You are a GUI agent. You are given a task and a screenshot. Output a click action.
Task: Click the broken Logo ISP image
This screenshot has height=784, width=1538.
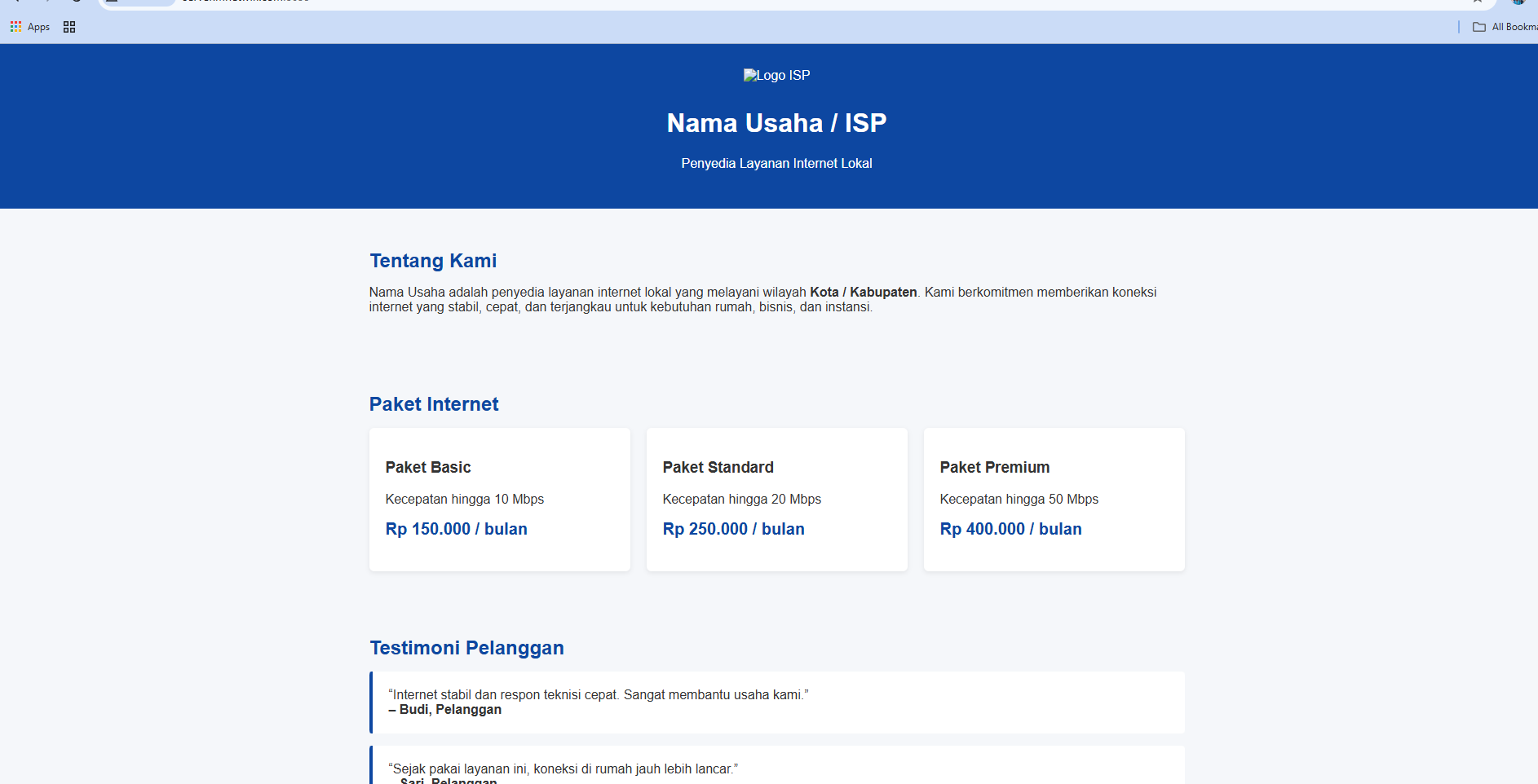pyautogui.click(x=776, y=75)
